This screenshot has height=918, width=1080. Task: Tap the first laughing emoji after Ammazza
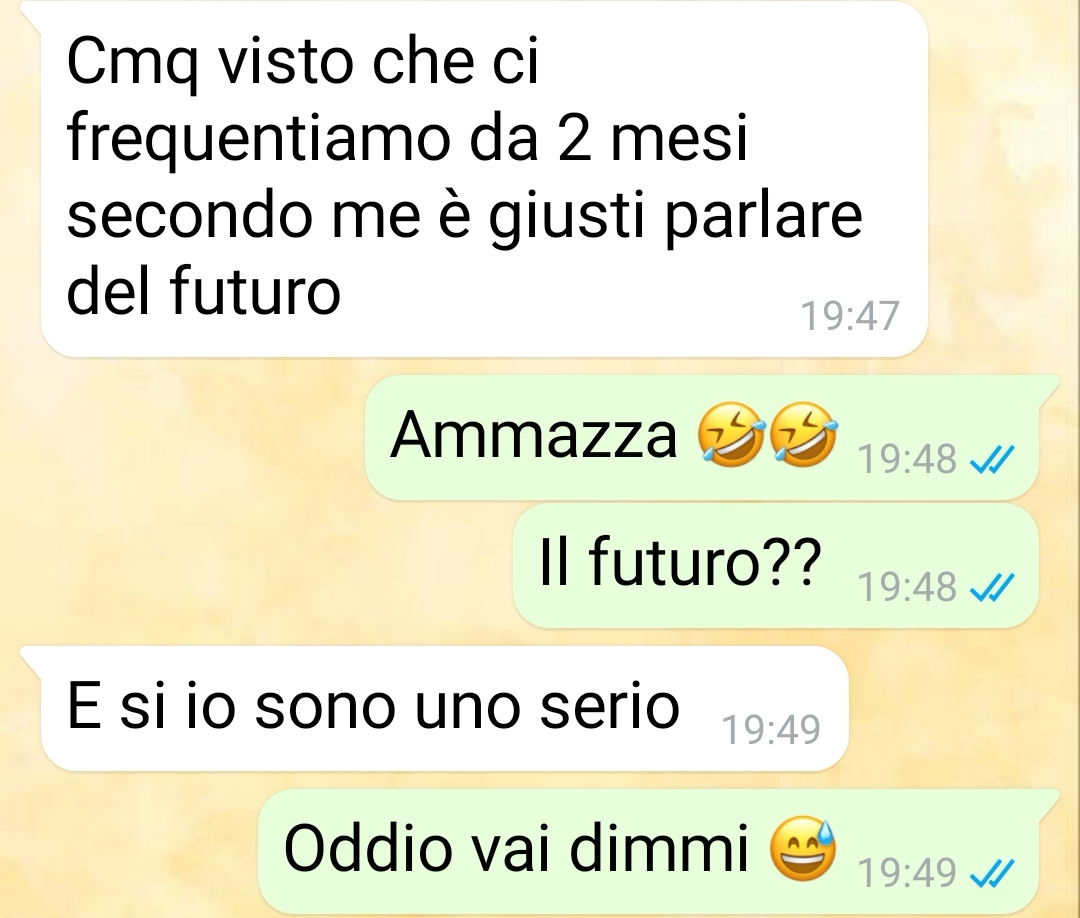(x=731, y=435)
